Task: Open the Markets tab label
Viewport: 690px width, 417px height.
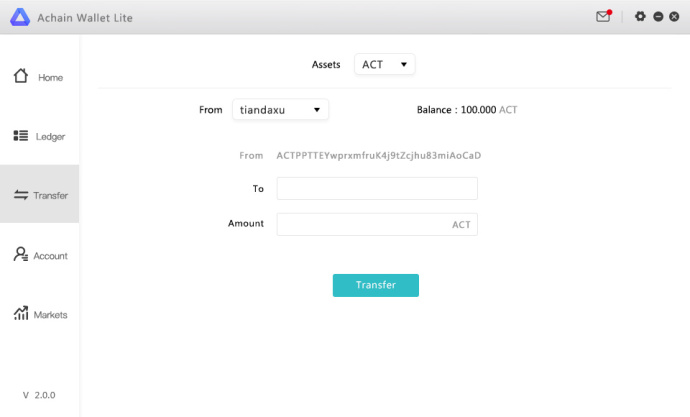Action: coord(51,315)
